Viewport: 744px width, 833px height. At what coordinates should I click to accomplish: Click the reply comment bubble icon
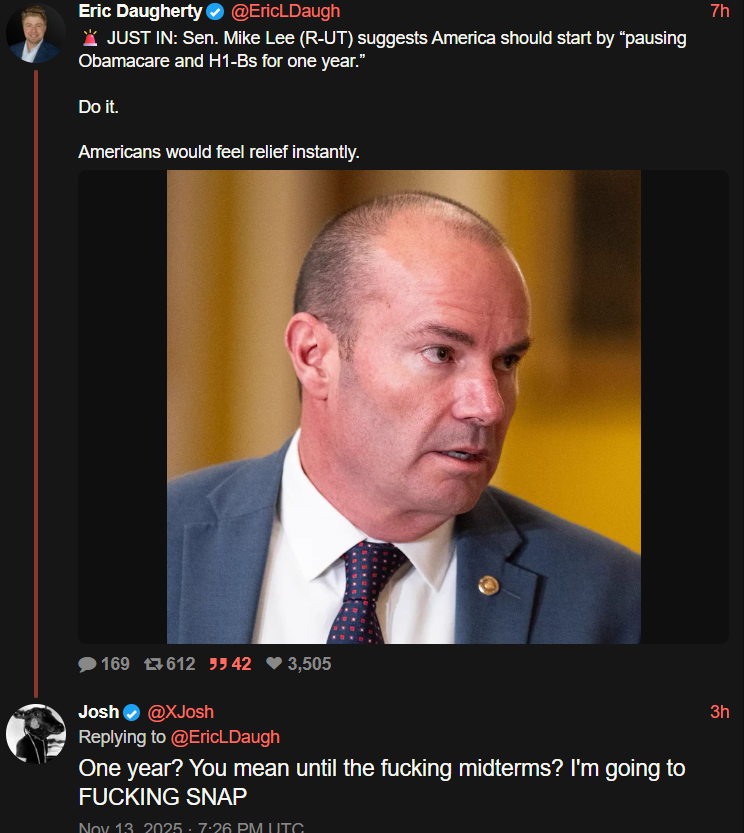click(87, 664)
